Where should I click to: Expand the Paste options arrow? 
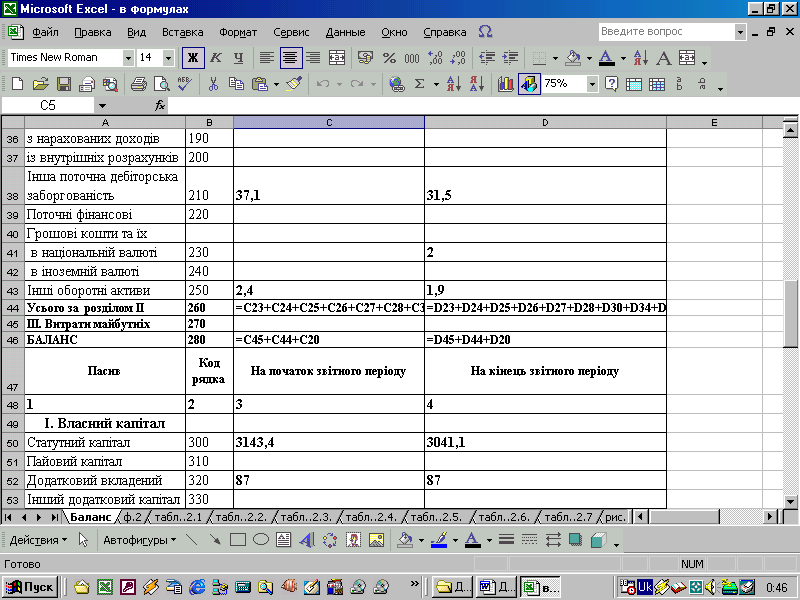click(x=276, y=84)
